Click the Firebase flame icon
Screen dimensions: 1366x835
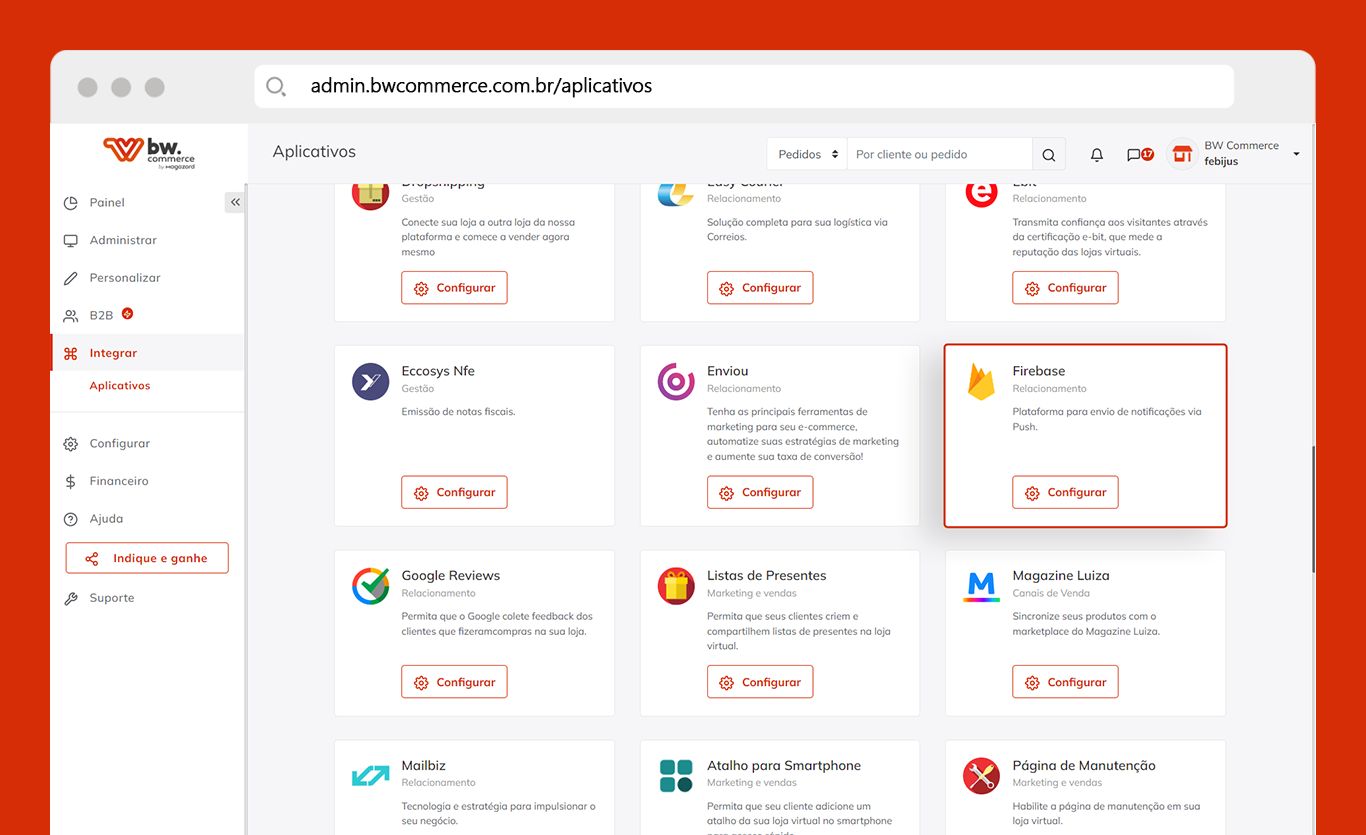pos(981,382)
